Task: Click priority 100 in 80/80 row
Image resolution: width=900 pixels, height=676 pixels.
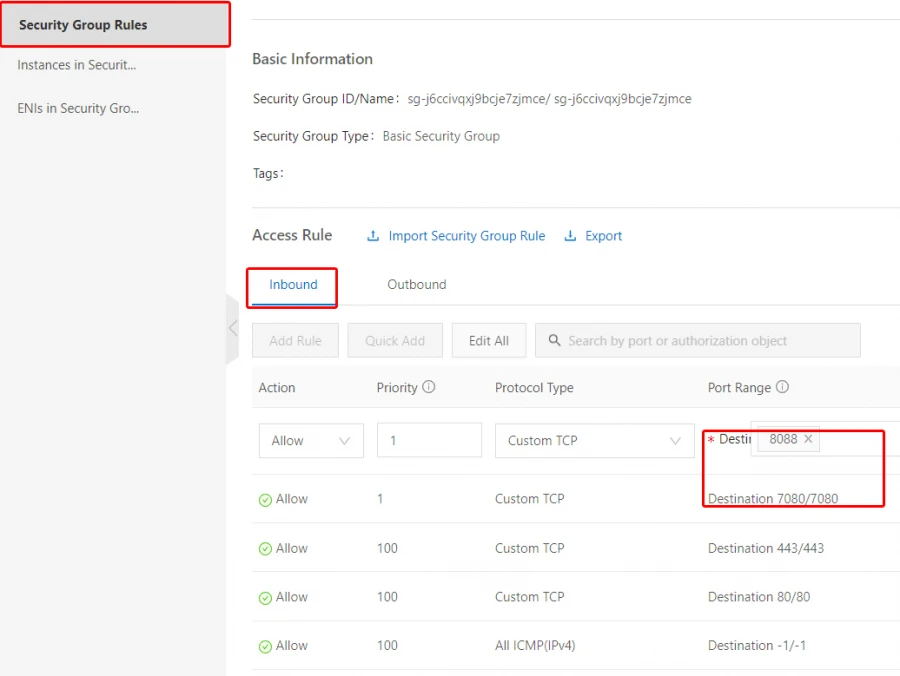Action: (x=387, y=597)
